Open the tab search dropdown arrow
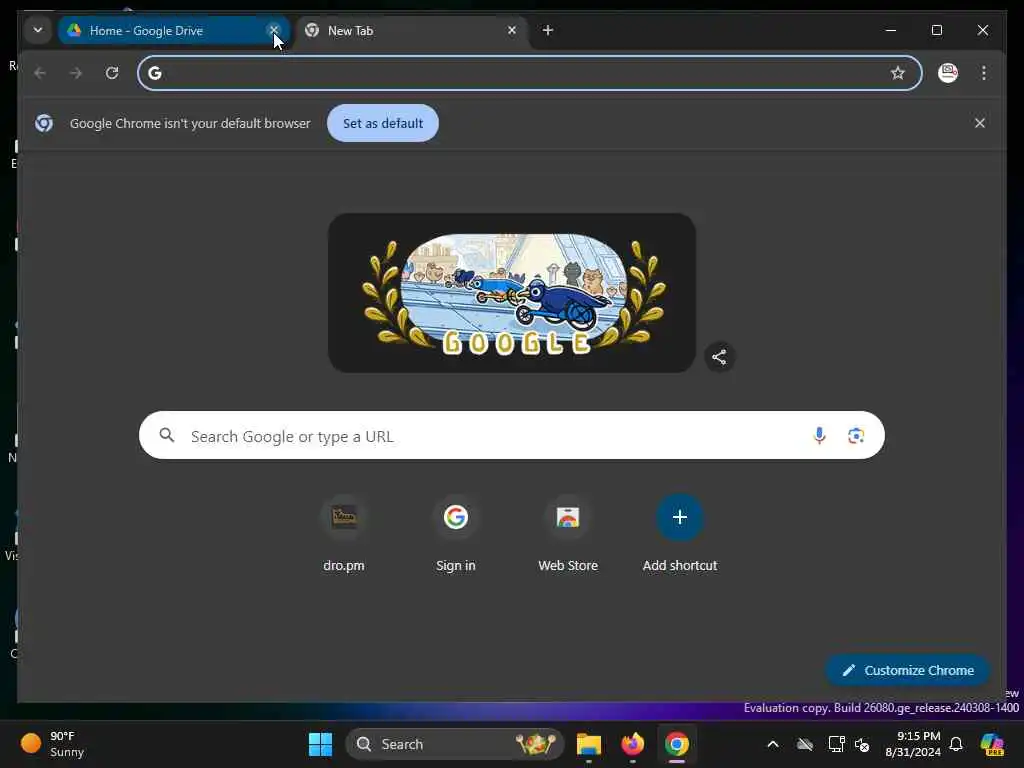This screenshot has height=768, width=1024. pos(38,30)
